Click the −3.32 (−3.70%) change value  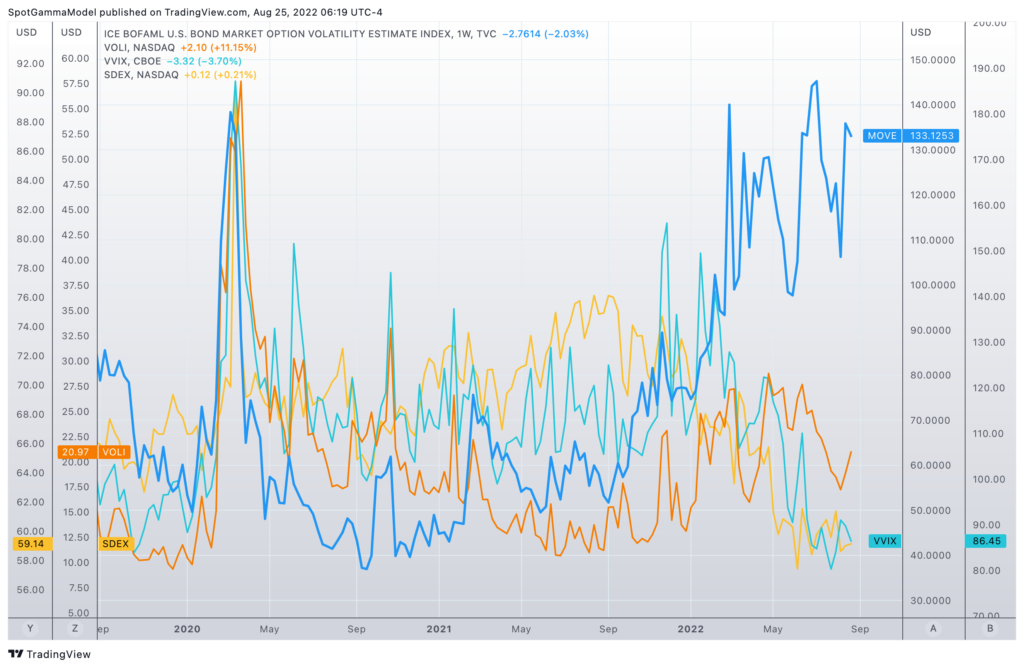[204, 61]
